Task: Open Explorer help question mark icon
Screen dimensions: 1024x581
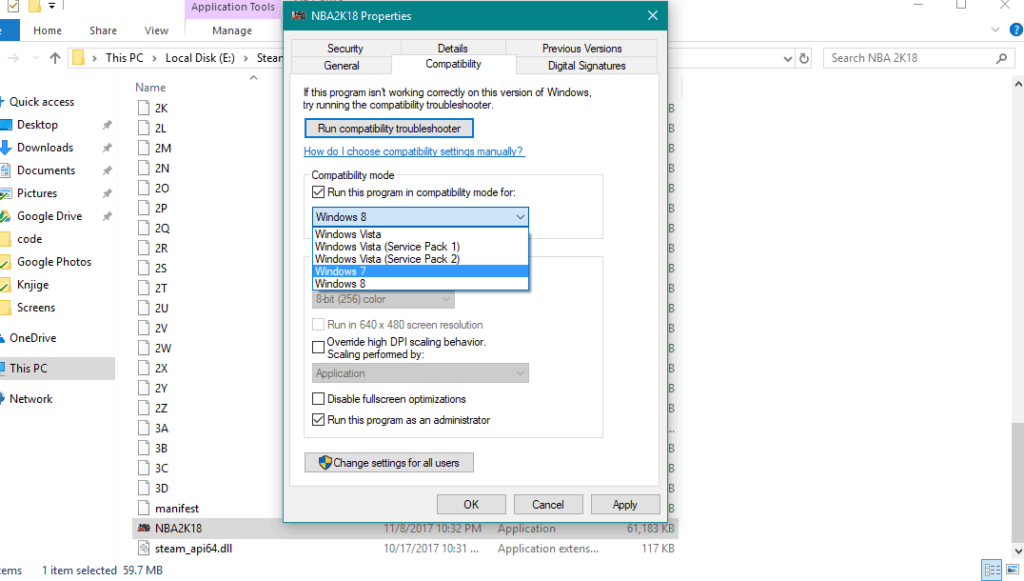Action: tap(1016, 29)
